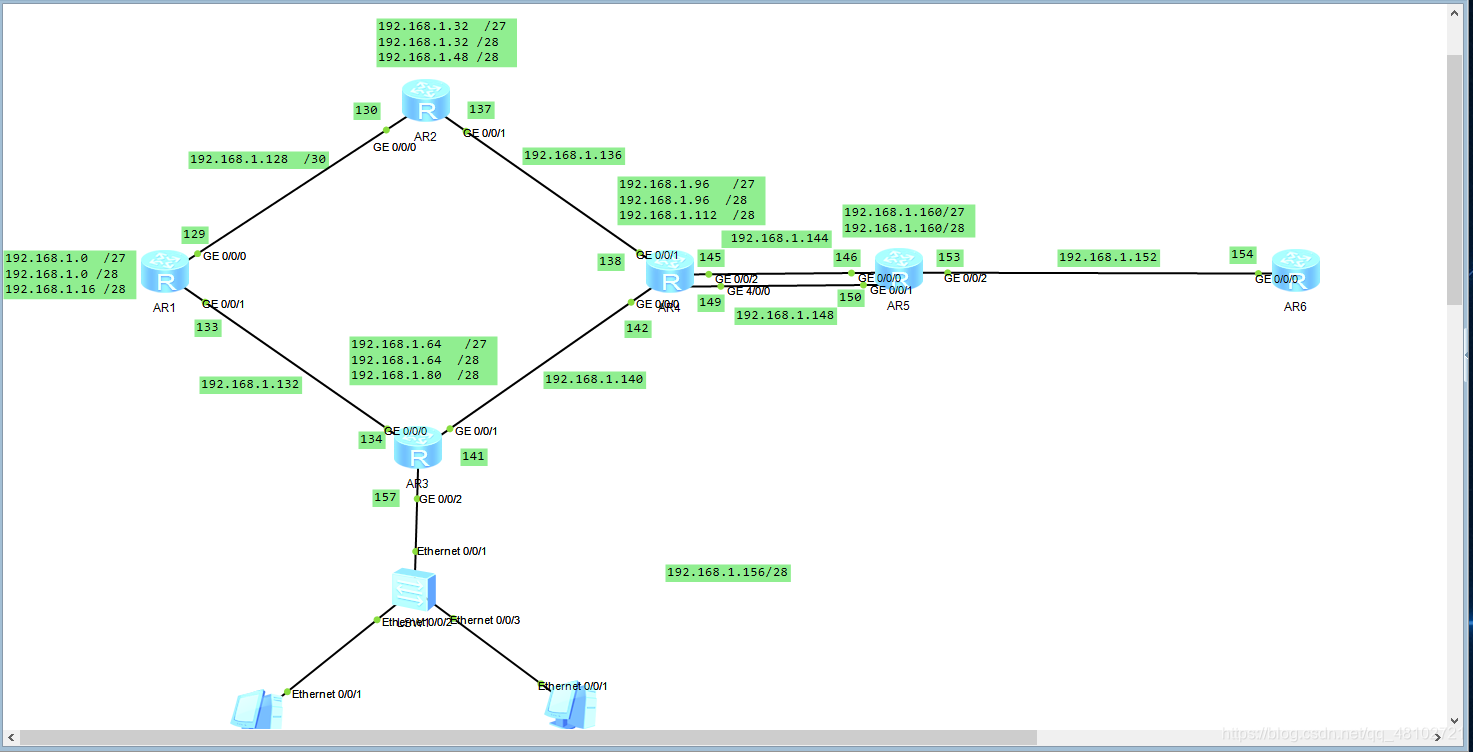Image resolution: width=1473 pixels, height=752 pixels.
Task: Click AR3's GE 0/0/2 port label
Action: pos(441,499)
